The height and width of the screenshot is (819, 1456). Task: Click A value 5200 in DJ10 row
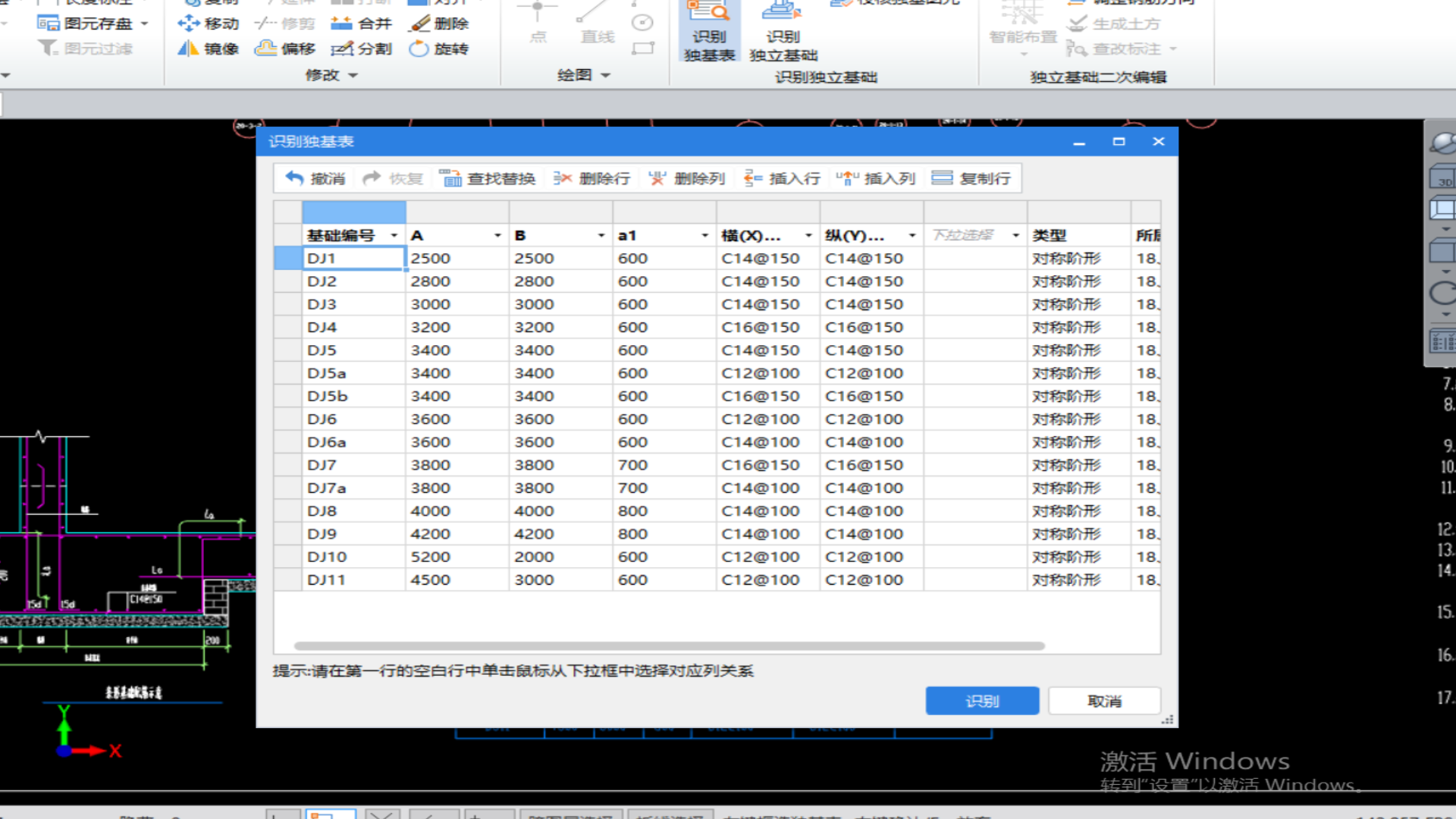[457, 557]
